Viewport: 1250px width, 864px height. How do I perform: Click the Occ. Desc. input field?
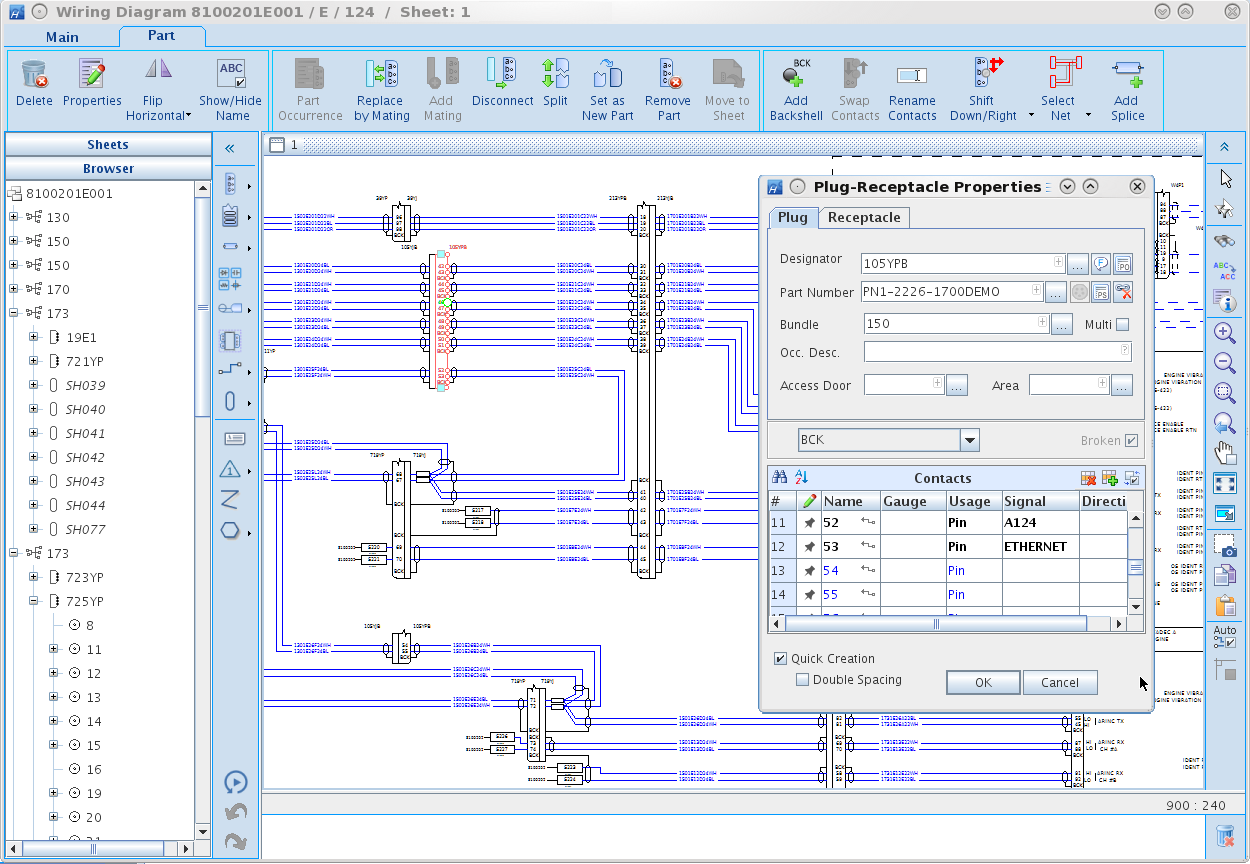pyautogui.click(x=998, y=352)
